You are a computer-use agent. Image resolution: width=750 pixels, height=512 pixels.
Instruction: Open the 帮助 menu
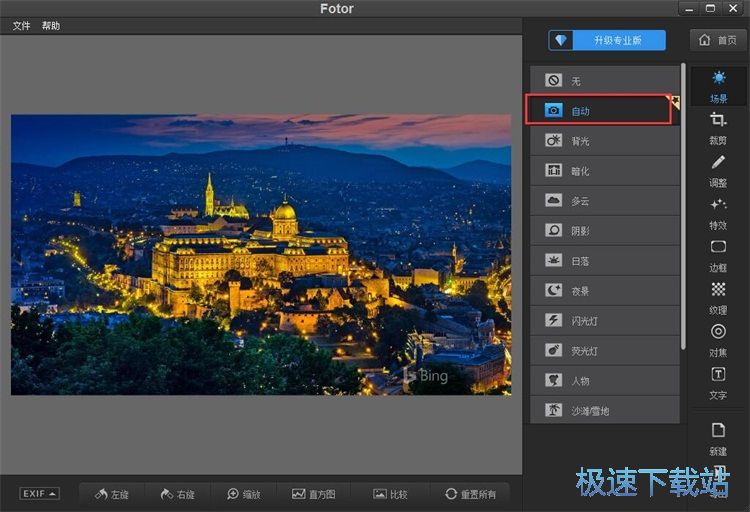51,26
